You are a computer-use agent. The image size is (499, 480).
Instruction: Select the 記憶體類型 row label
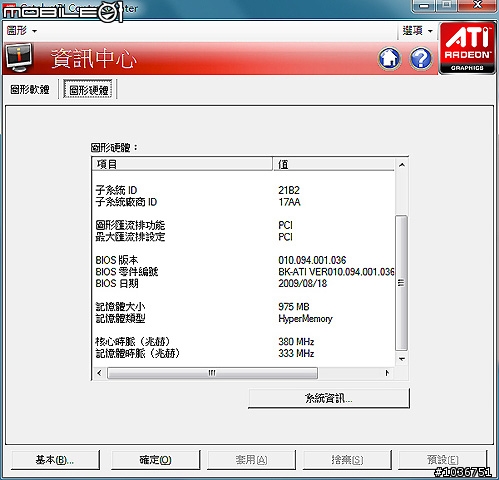click(120, 318)
